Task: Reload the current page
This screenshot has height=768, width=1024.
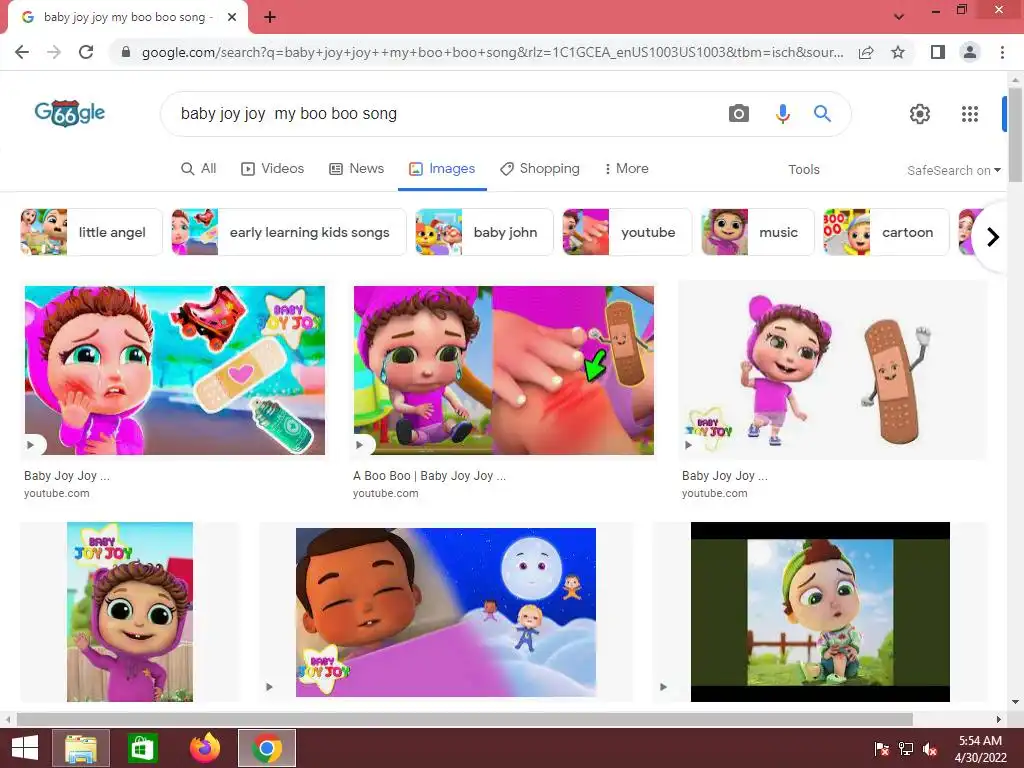Action: coord(86,52)
